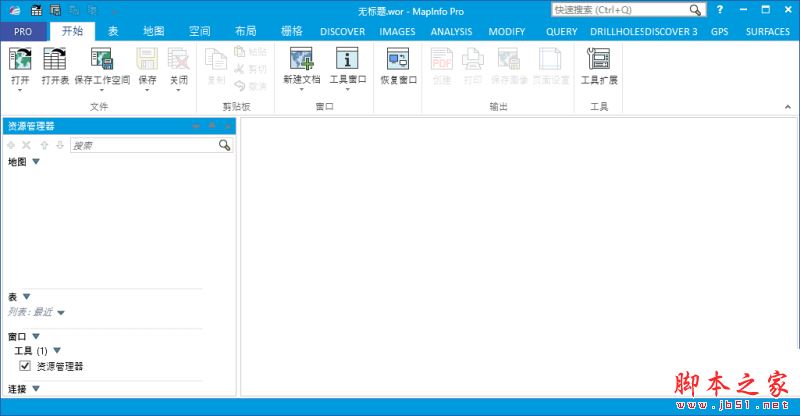Image resolution: width=800 pixels, height=416 pixels.
Task: Click the 打开表 (Open Table) icon
Action: point(55,59)
